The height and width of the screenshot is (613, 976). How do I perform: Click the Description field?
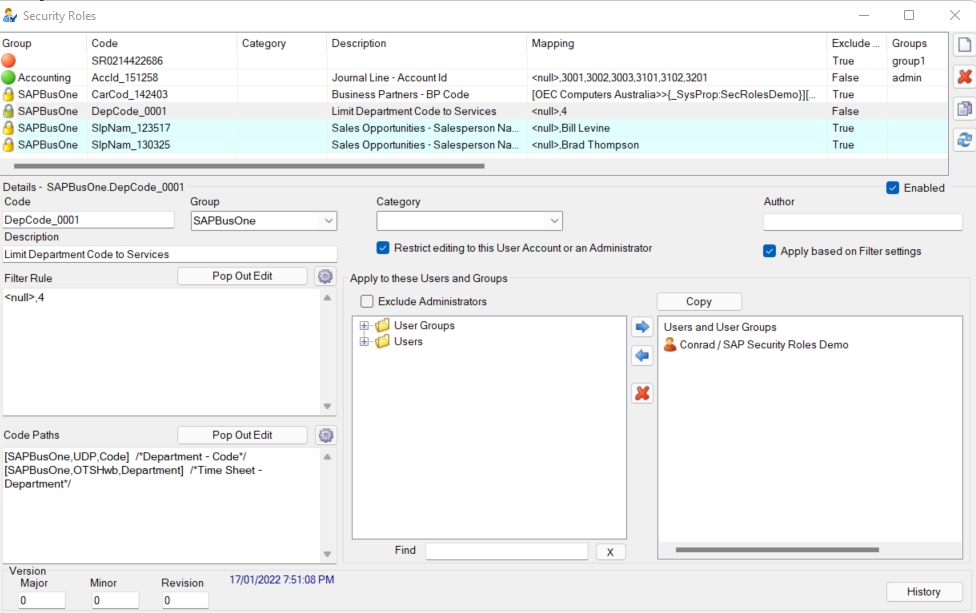(x=169, y=254)
